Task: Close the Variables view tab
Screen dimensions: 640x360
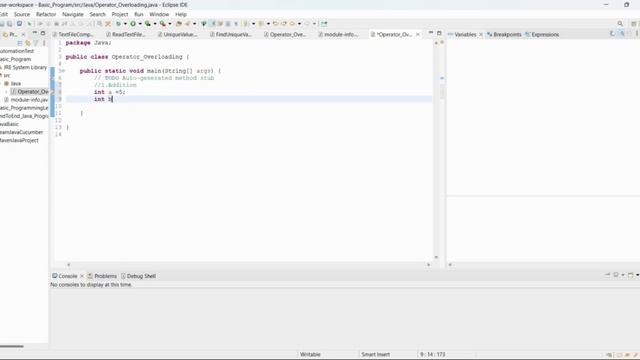Action: click(481, 35)
